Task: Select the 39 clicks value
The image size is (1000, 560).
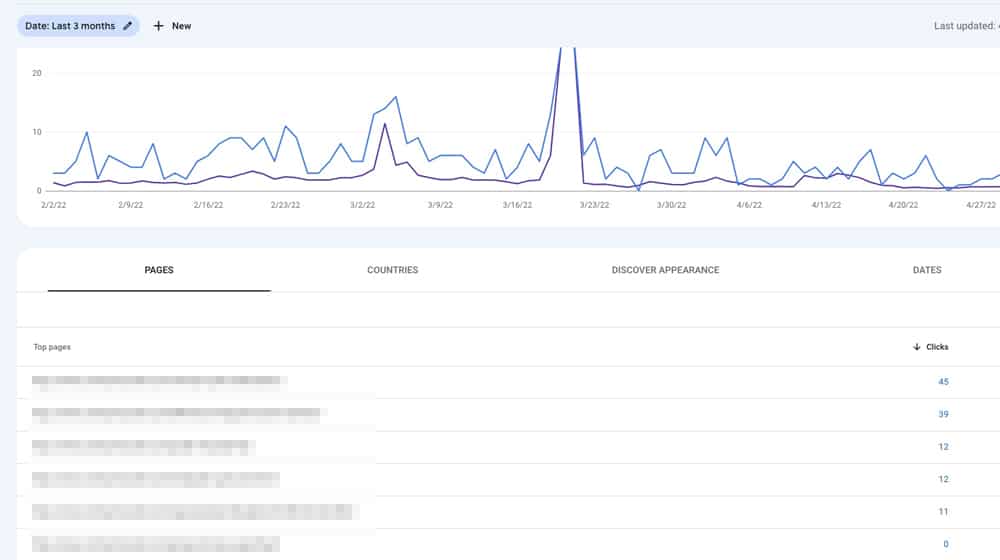Action: (943, 414)
